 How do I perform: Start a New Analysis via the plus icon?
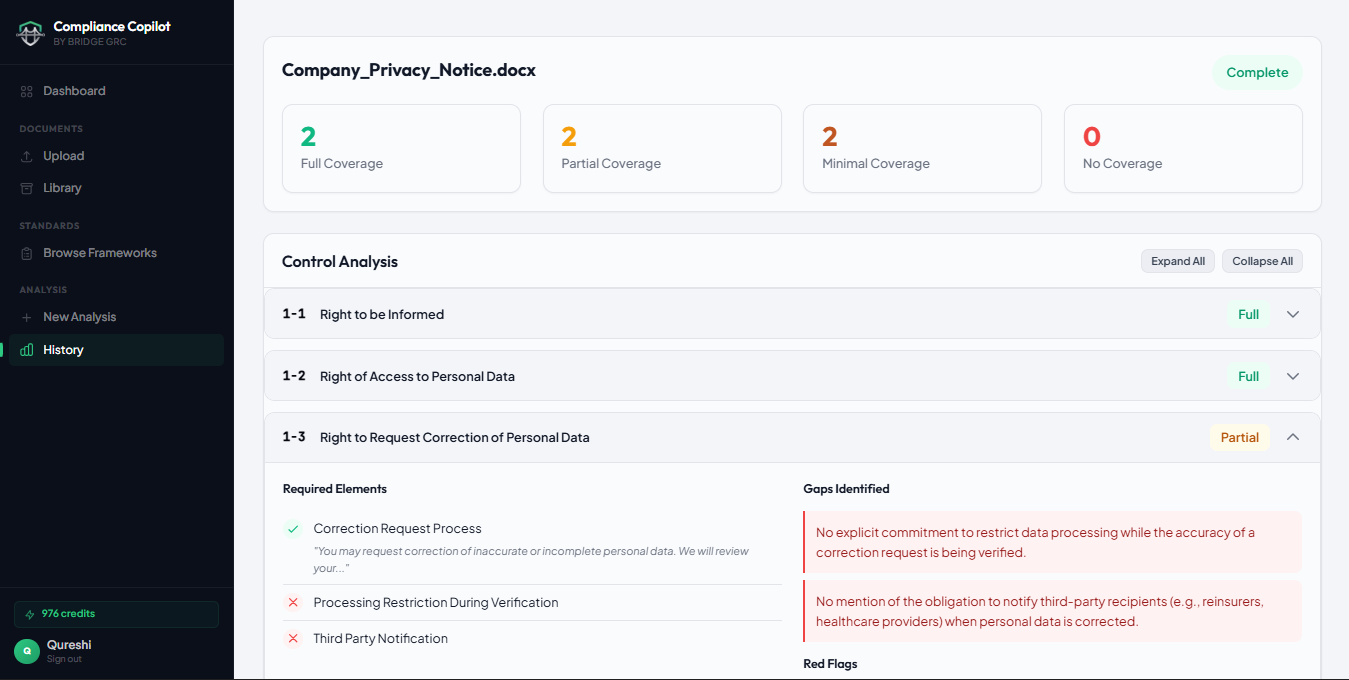click(x=24, y=316)
